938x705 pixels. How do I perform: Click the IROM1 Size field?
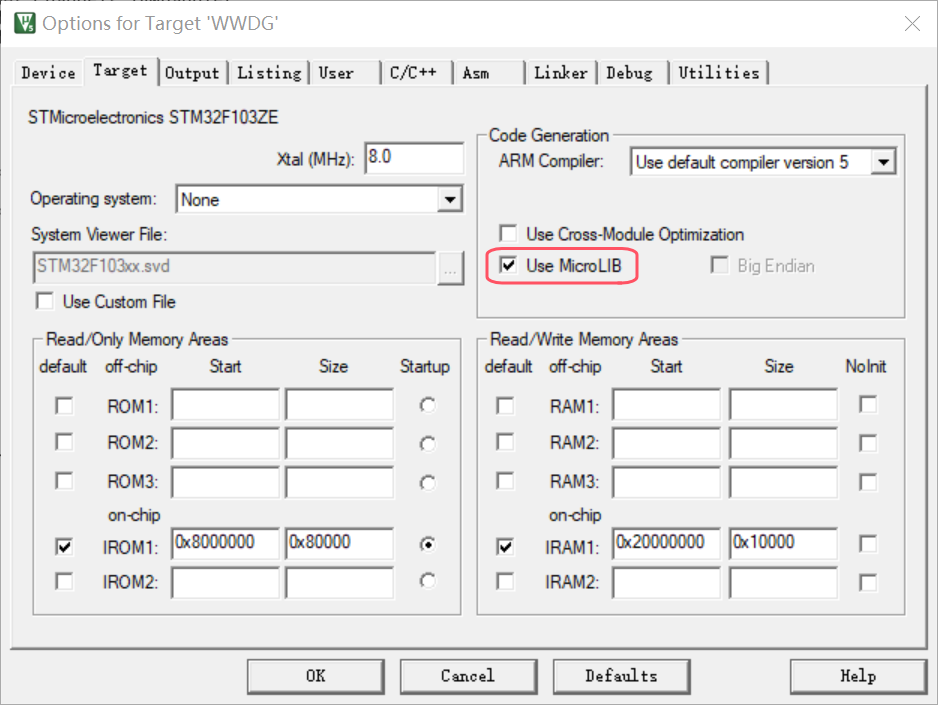(340, 543)
